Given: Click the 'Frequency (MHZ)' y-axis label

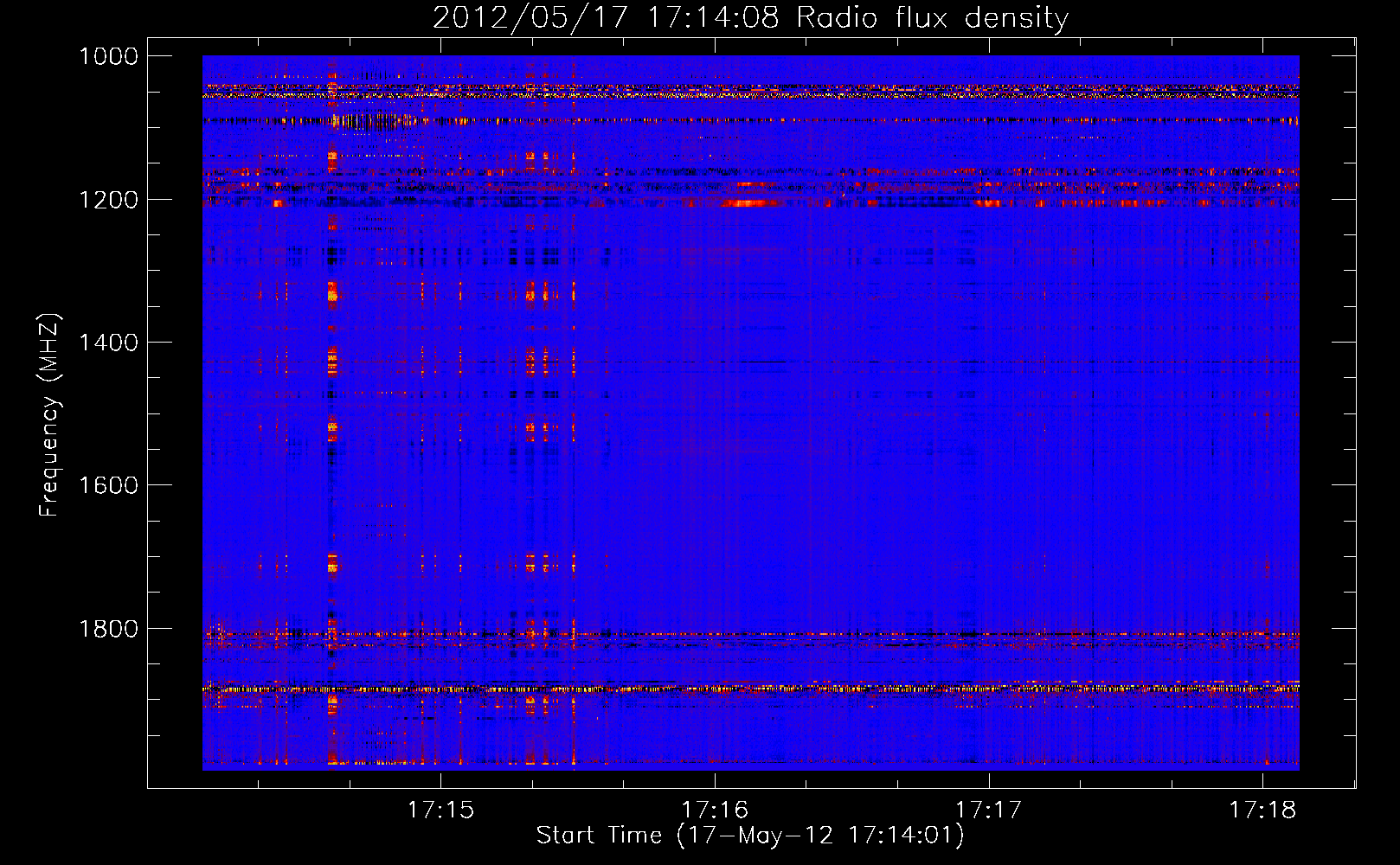Looking at the screenshot, I should point(49,415).
